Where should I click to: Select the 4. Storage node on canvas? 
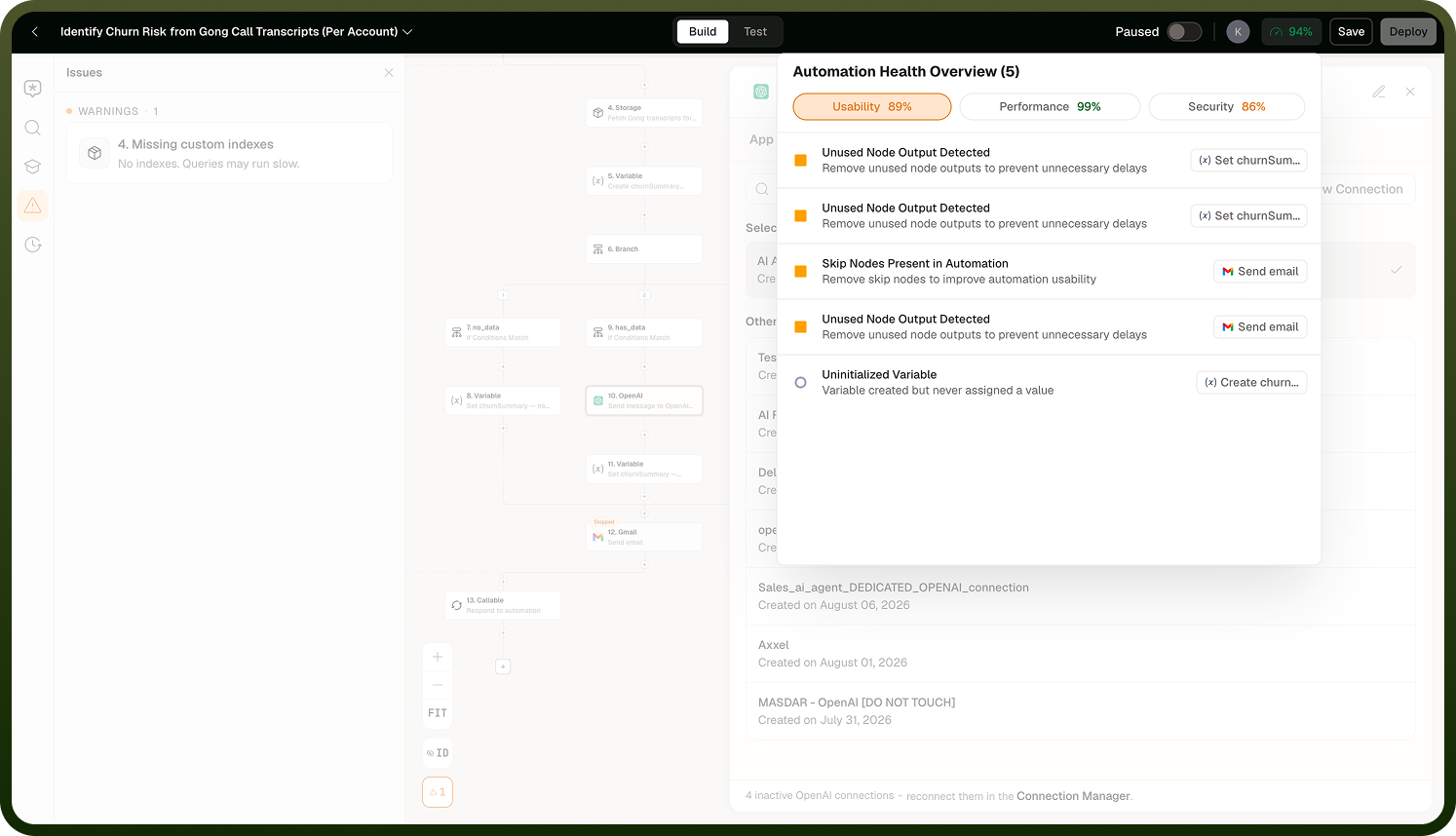tap(644, 113)
